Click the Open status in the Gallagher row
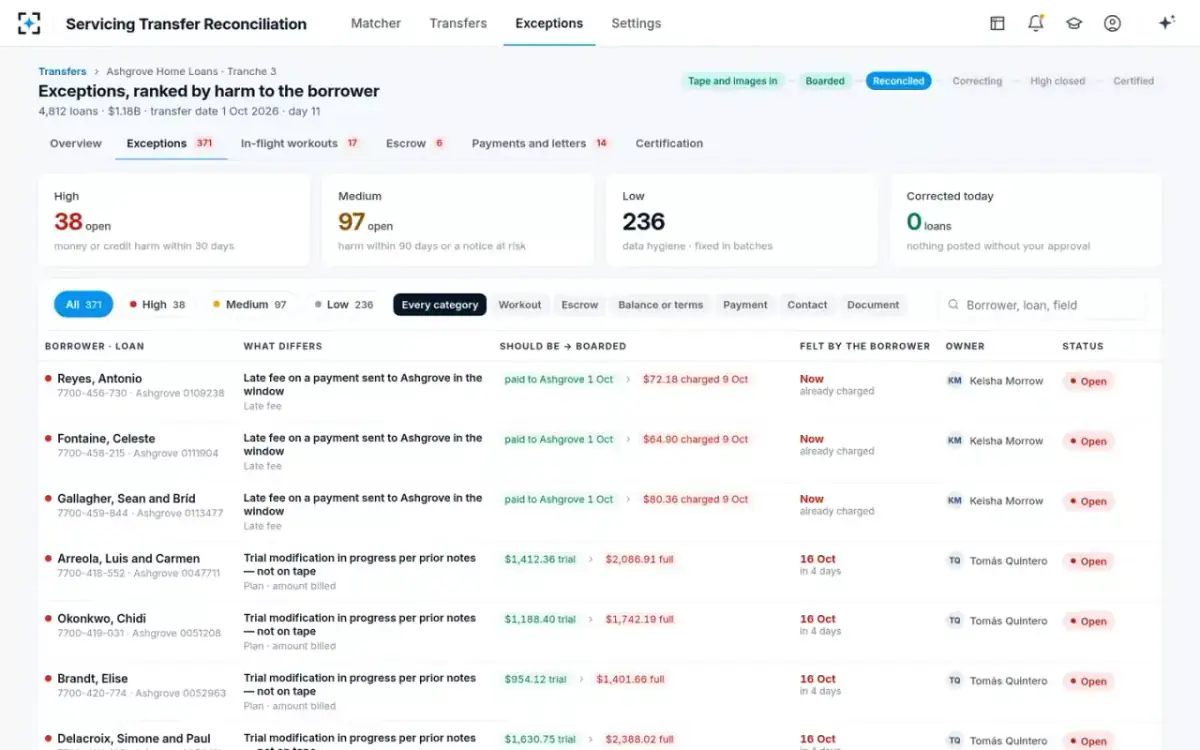Viewport: 1200px width, 750px height. pyautogui.click(x=1088, y=501)
